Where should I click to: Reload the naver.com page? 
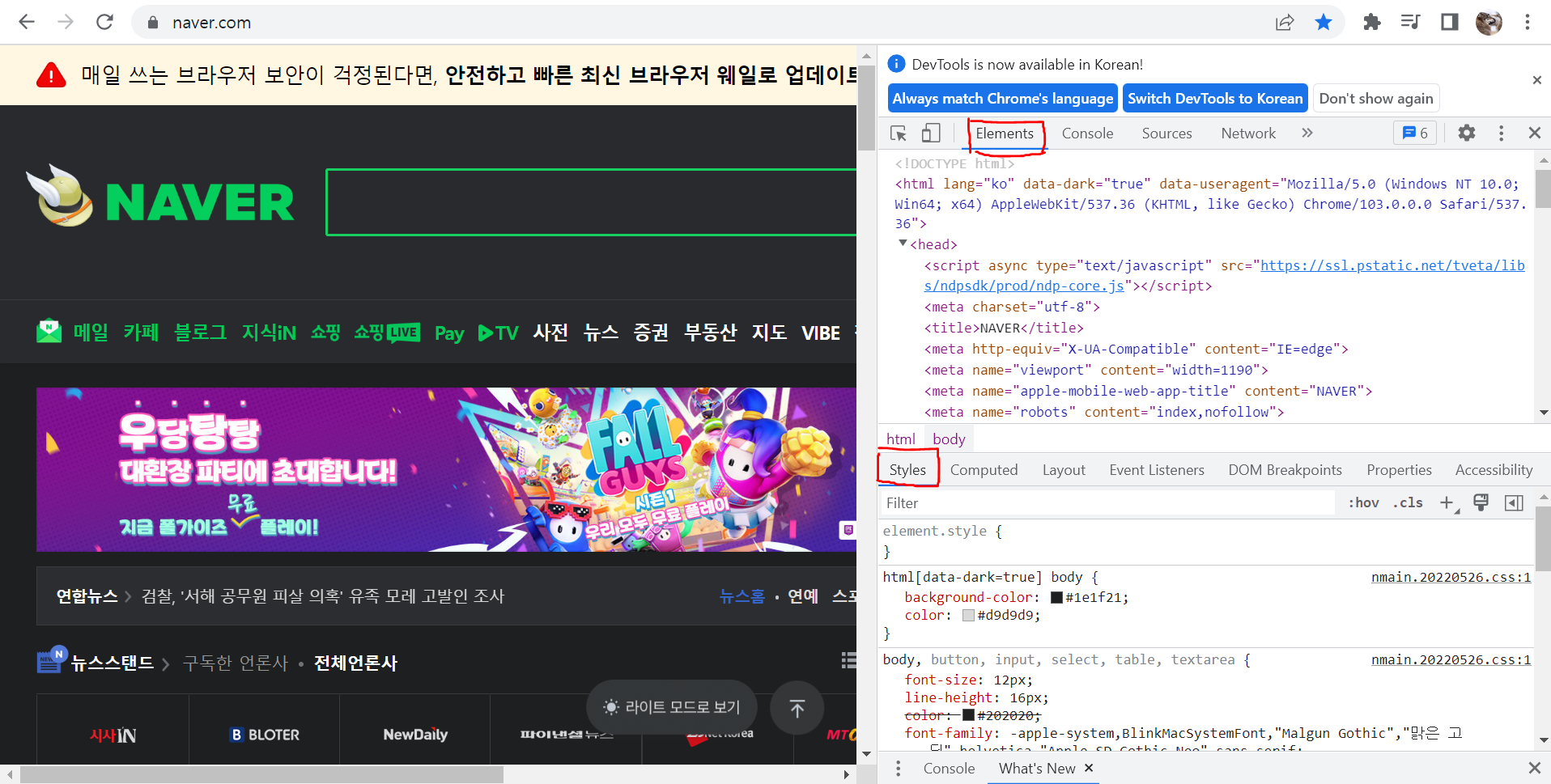[x=104, y=22]
